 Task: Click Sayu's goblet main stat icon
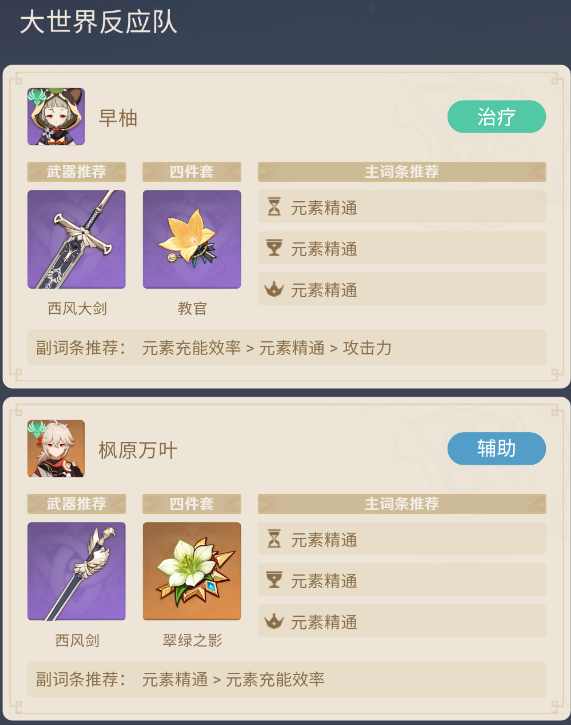[x=274, y=248]
